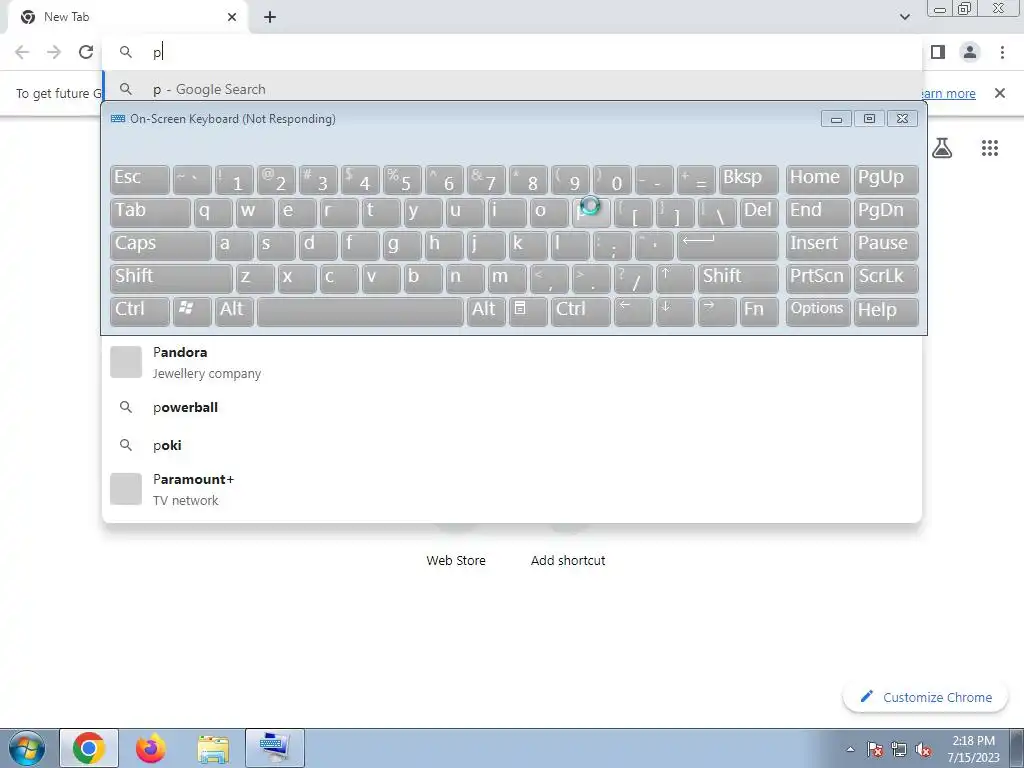Toggle right Ctrl key on On-Screen Keyboard
Image resolution: width=1024 pixels, height=768 pixels.
(x=581, y=311)
